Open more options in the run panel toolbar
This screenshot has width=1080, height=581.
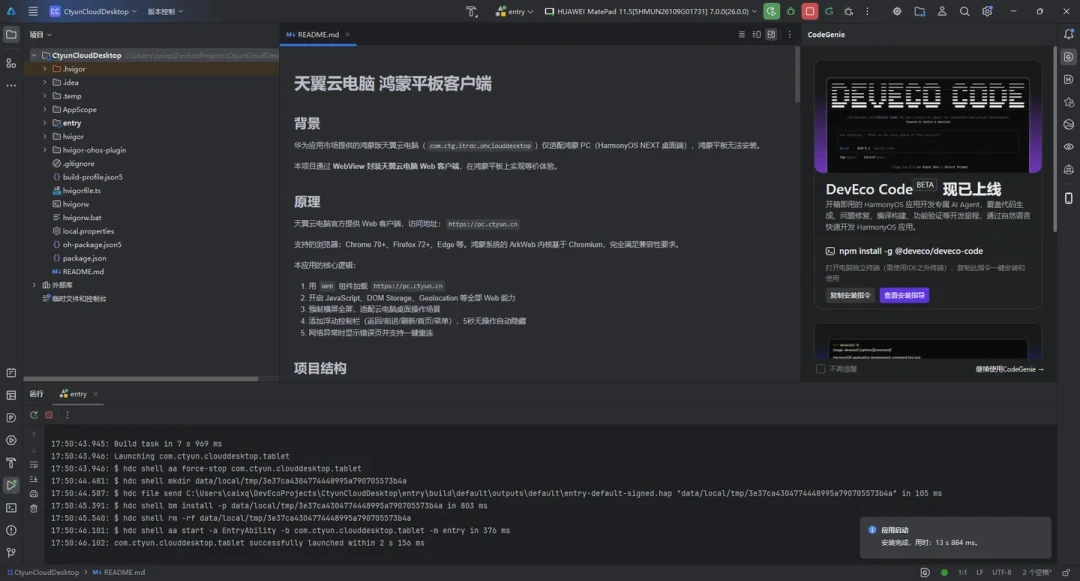pyautogui.click(x=67, y=415)
